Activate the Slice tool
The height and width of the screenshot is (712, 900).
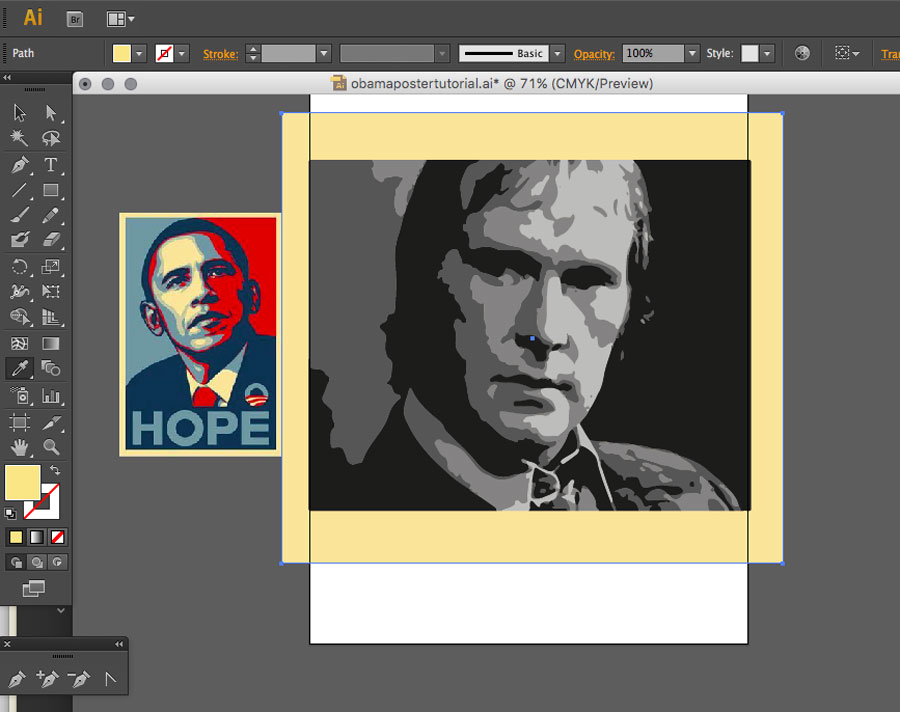point(51,423)
